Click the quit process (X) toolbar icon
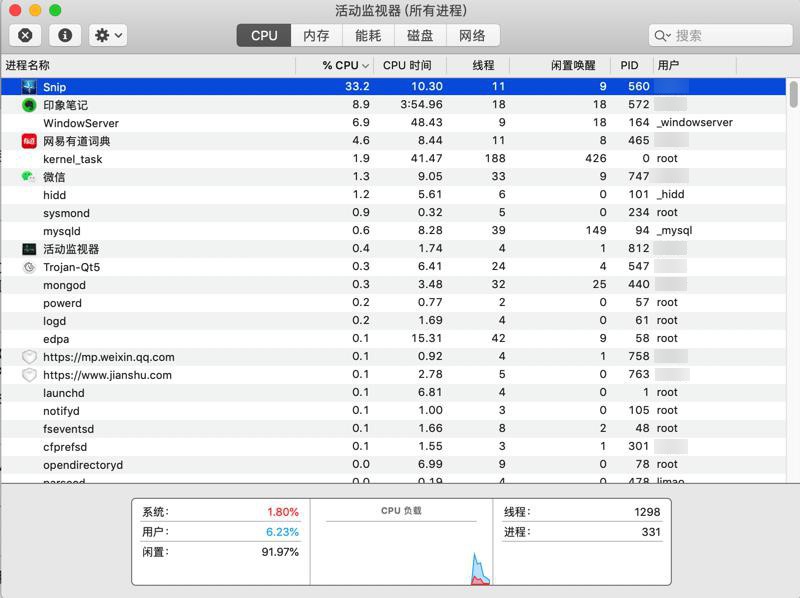 (x=25, y=35)
